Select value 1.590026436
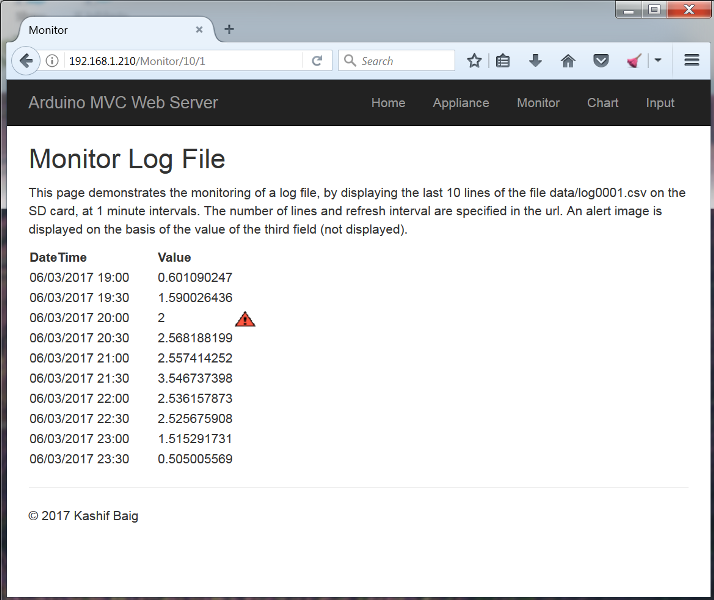The image size is (714, 600). tap(195, 298)
